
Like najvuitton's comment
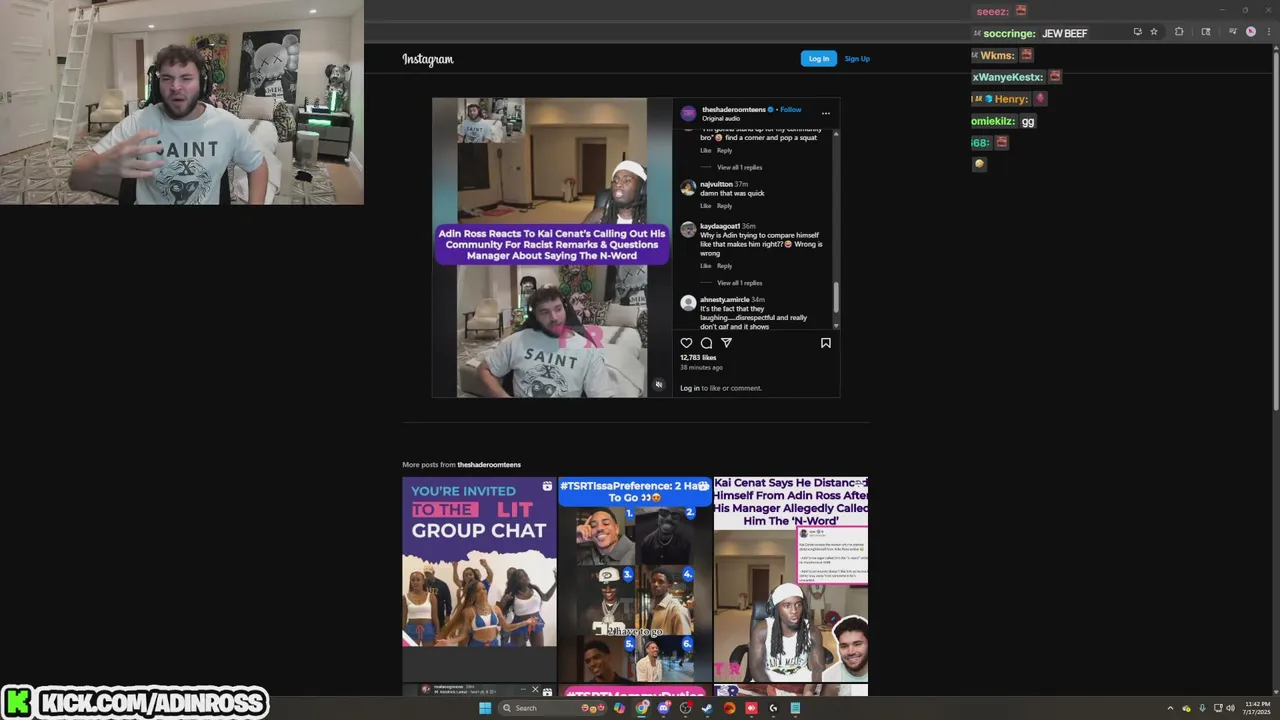click(x=705, y=206)
